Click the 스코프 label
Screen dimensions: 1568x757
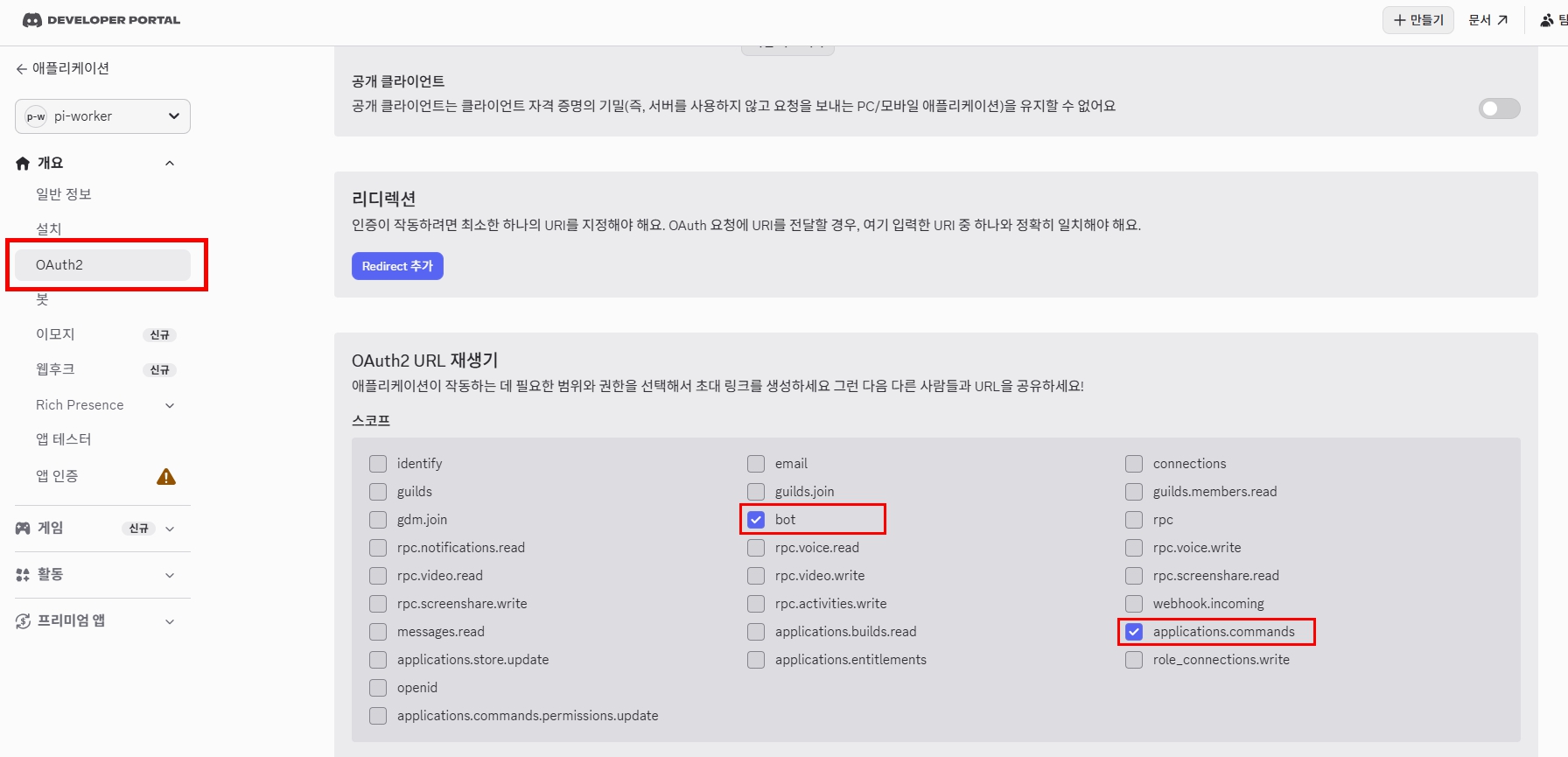[x=371, y=421]
